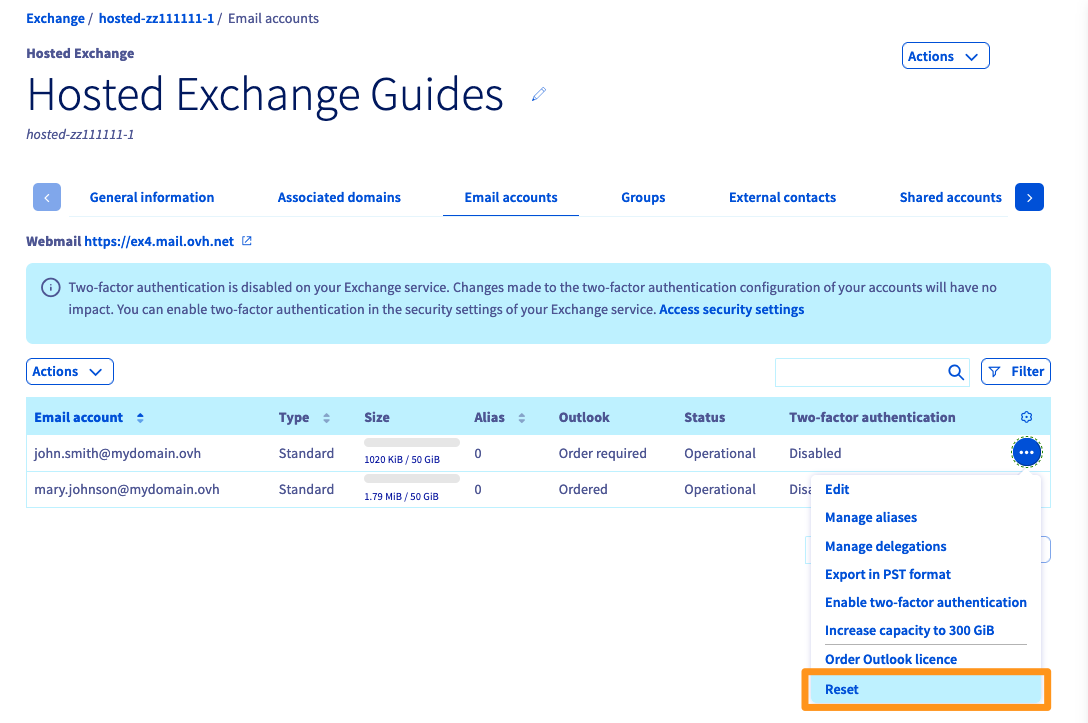Click the magnifier search icon
The height and width of the screenshot is (723, 1088).
pos(956,372)
